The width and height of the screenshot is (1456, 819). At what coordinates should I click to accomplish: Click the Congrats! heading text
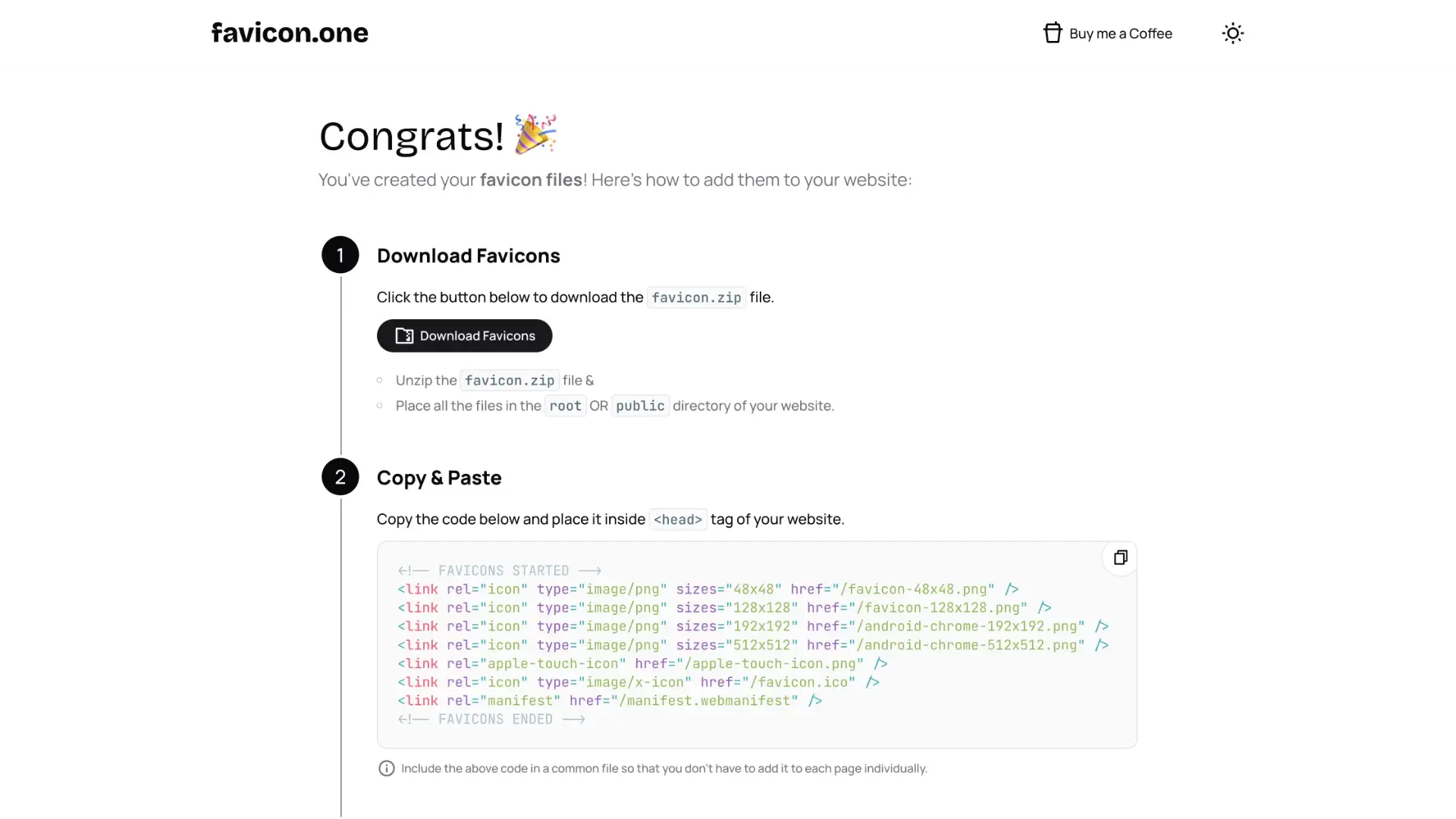(x=412, y=136)
